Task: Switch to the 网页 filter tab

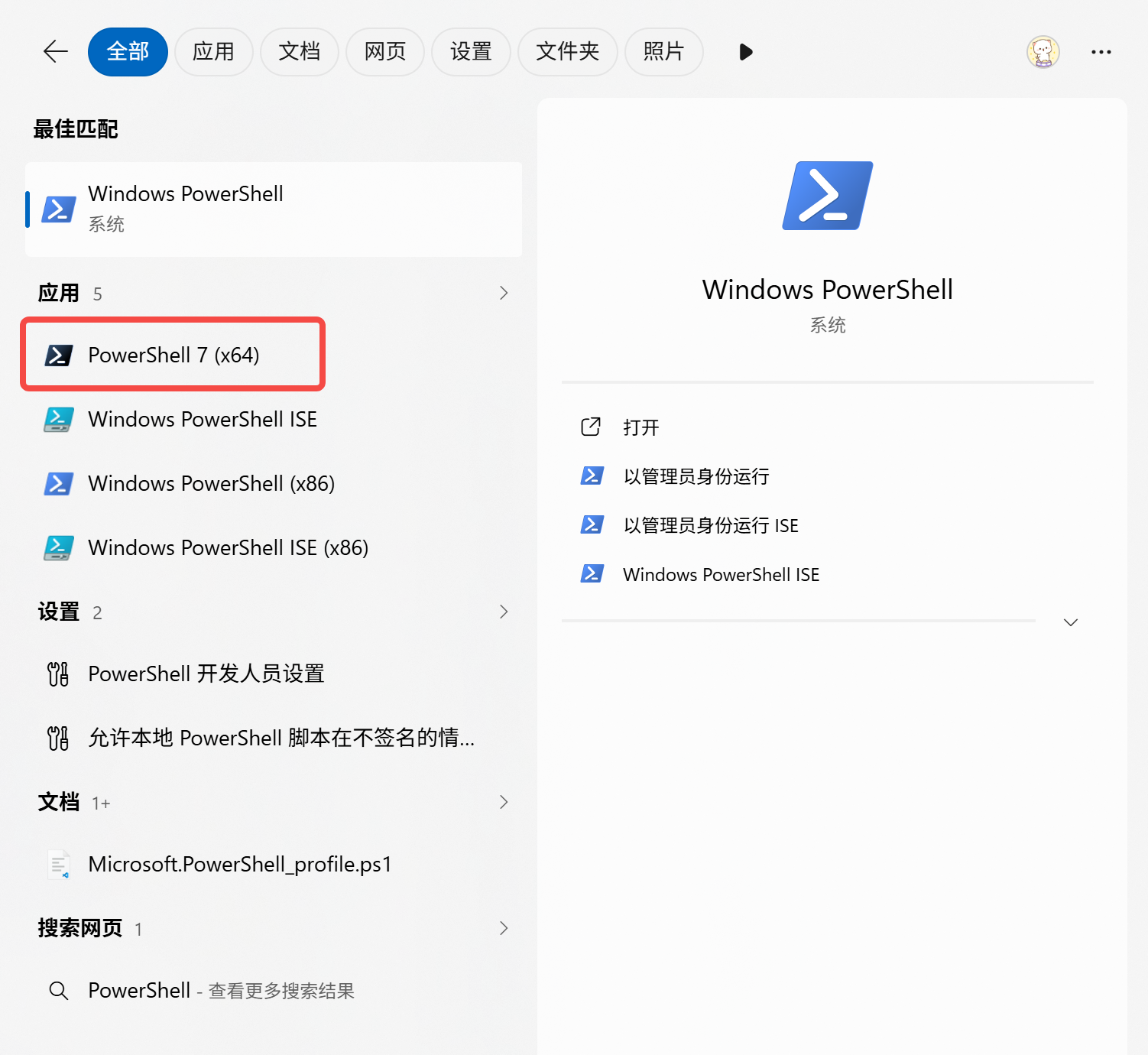Action: click(x=384, y=52)
